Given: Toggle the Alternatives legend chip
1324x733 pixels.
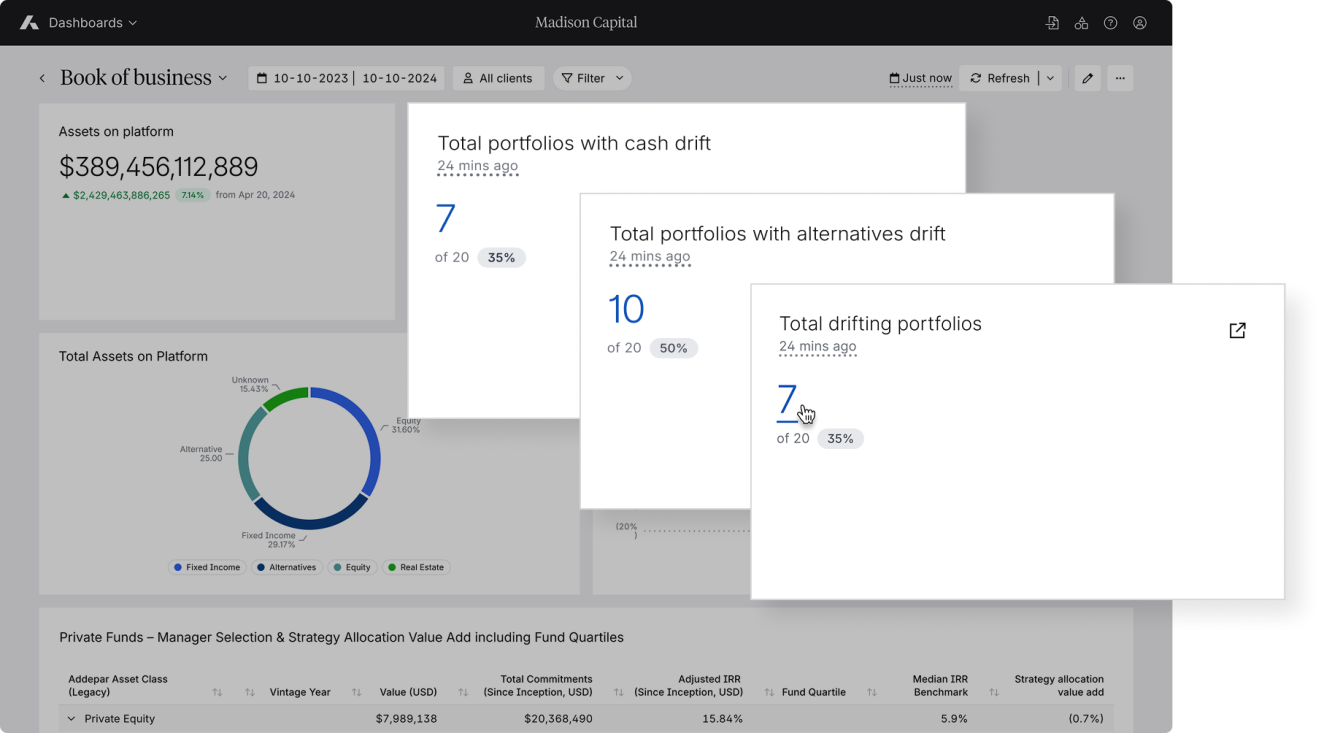Looking at the screenshot, I should point(287,567).
